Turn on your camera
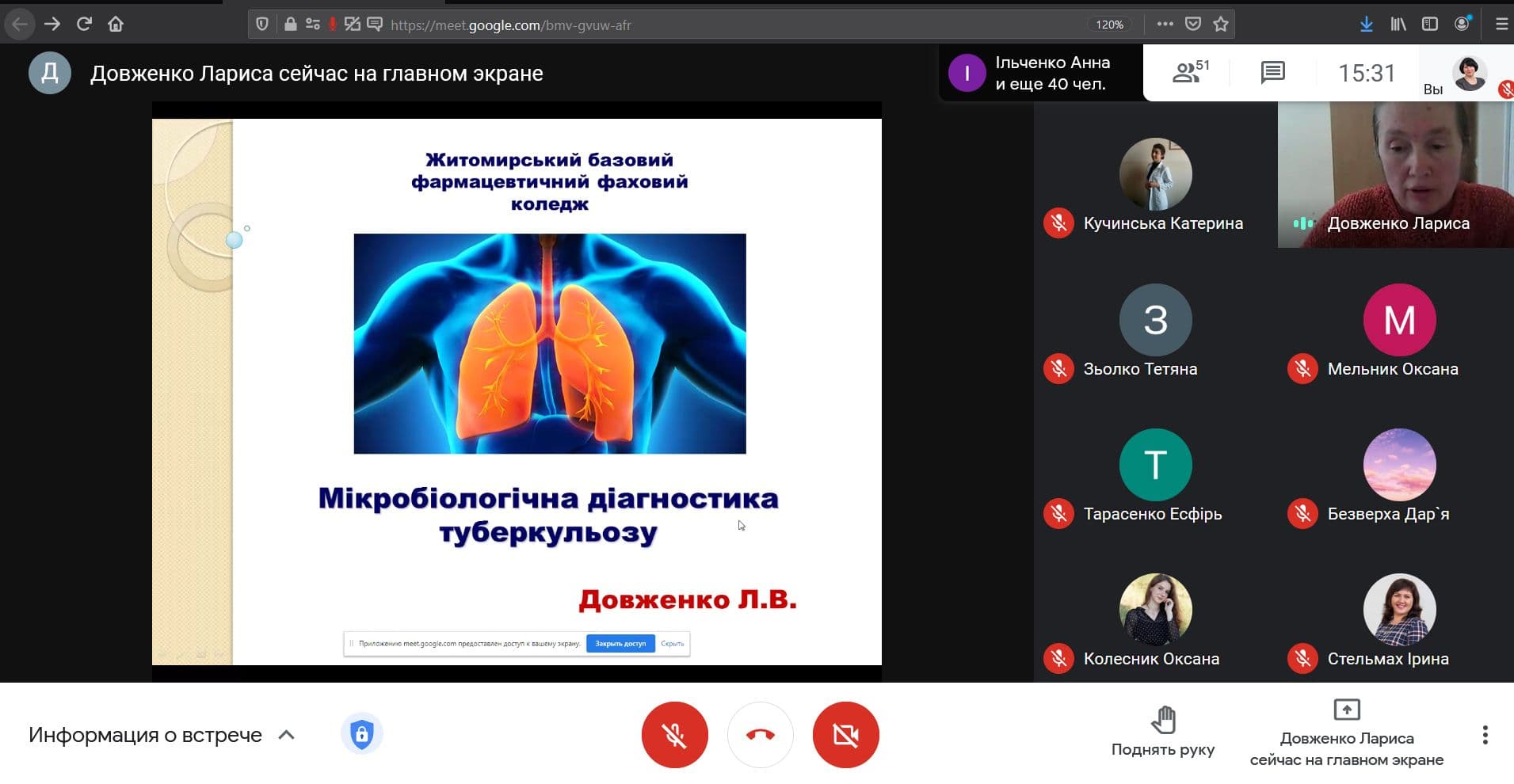The image size is (1514, 784). (x=845, y=735)
